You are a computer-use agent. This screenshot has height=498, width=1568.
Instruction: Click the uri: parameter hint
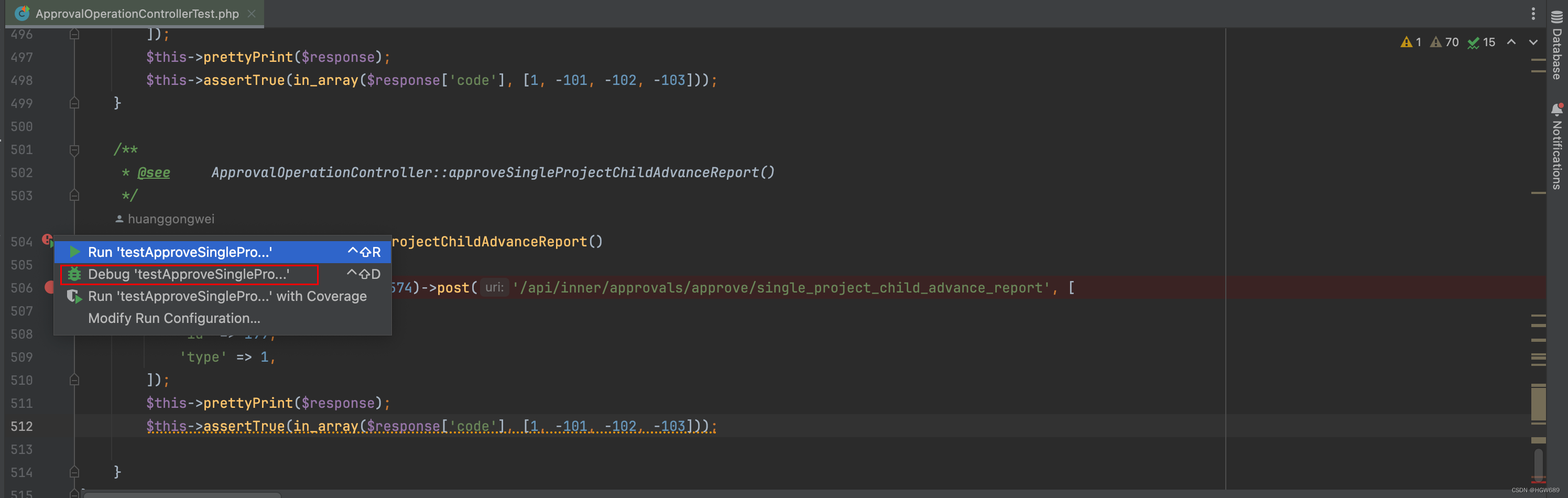[494, 287]
